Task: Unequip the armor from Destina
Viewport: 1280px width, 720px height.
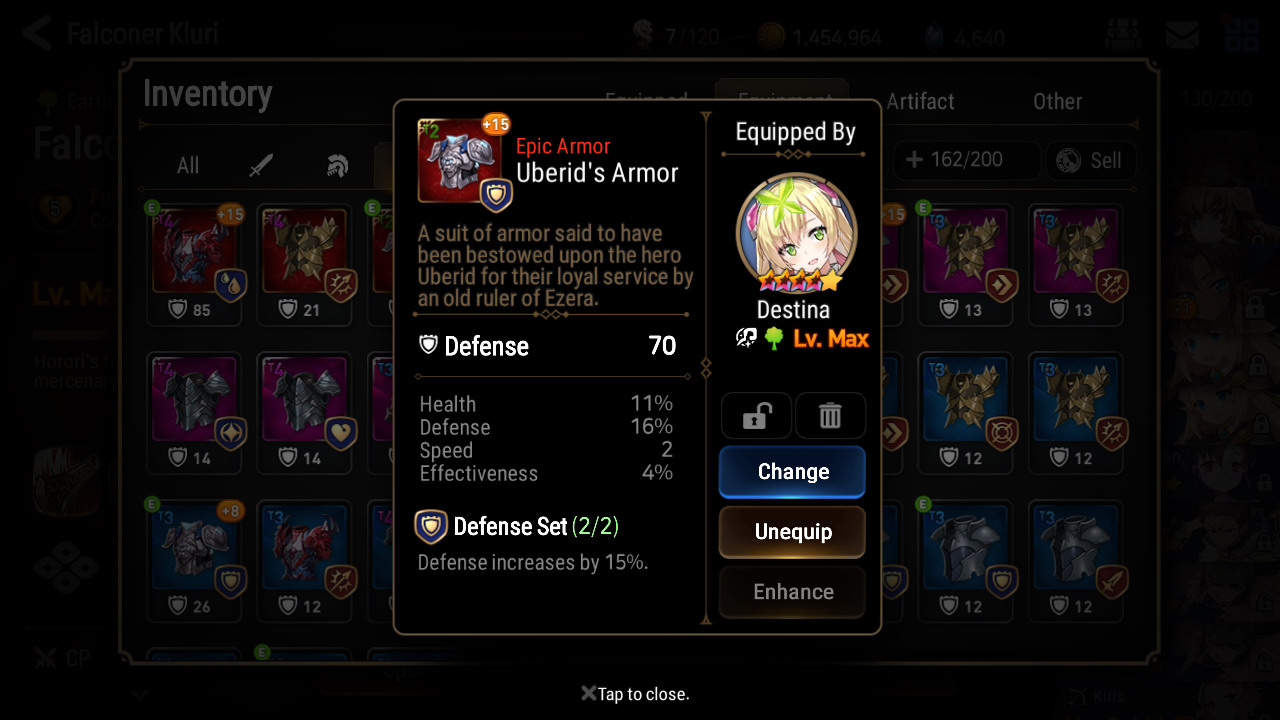Action: point(792,532)
